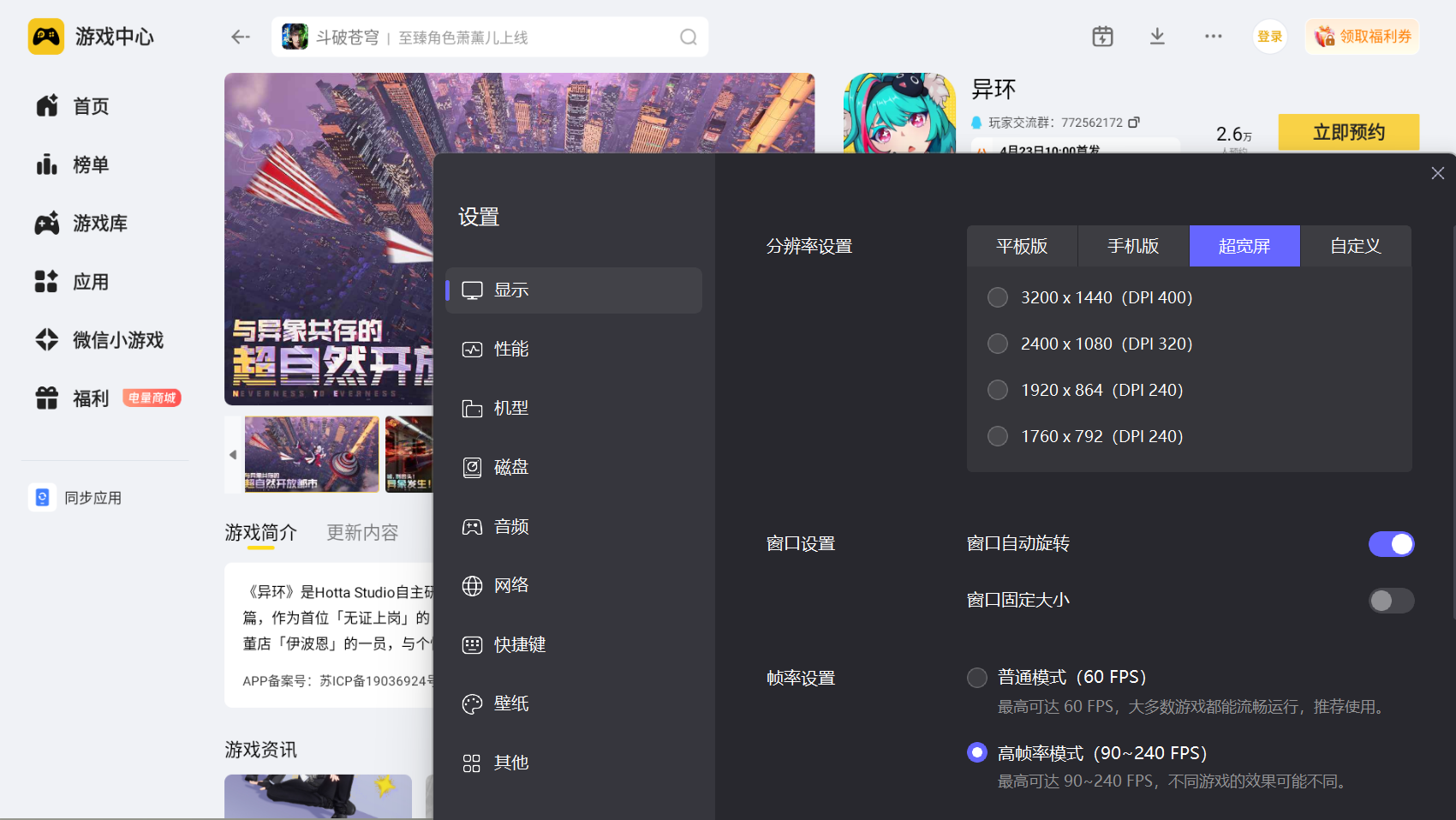This screenshot has height=820, width=1456.
Task: Switch to the 手机版 resolution tab
Action: [1133, 246]
